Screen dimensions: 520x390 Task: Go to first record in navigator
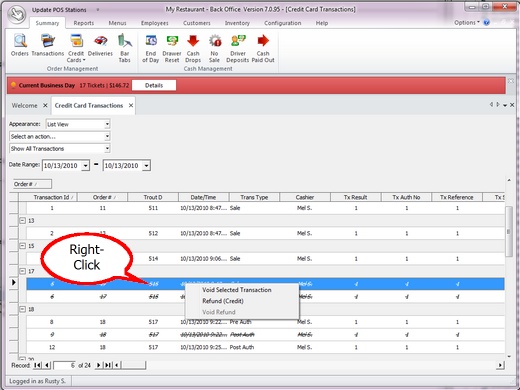pos(38,365)
